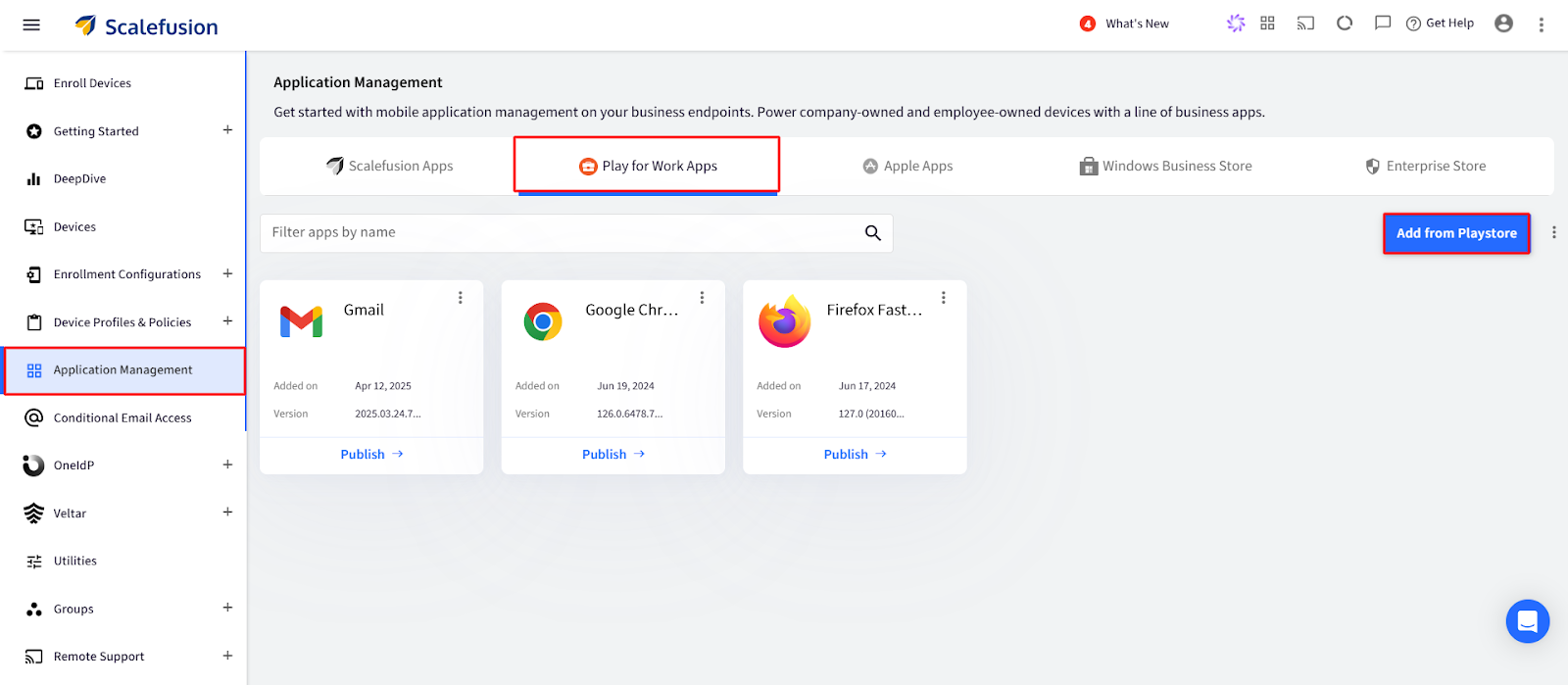Switch to Enterprise Store tab

[1426, 167]
